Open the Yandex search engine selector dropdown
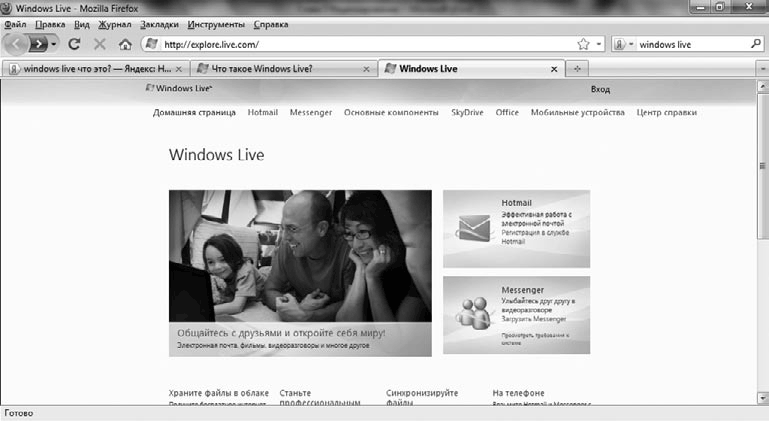Viewport: 769px width, 421px height. pyautogui.click(x=624, y=44)
